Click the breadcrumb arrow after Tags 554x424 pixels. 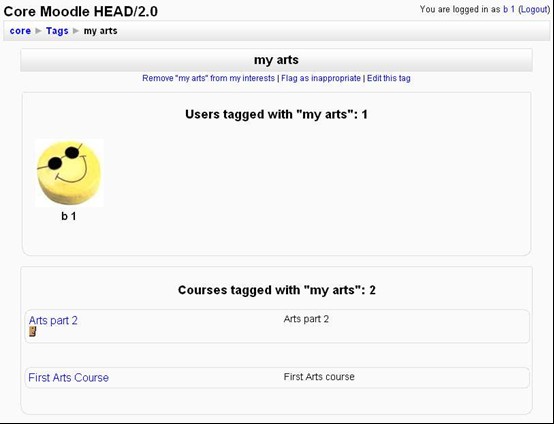click(76, 31)
